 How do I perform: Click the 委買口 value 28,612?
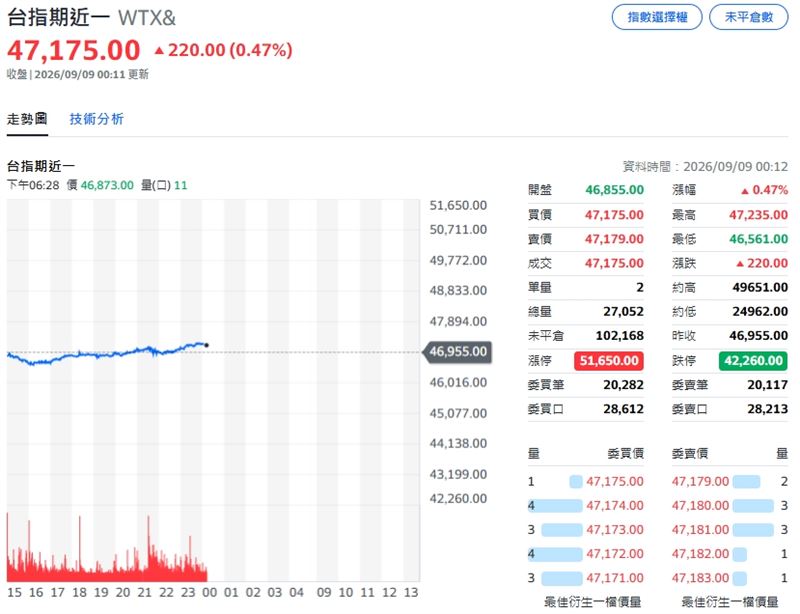pos(623,409)
